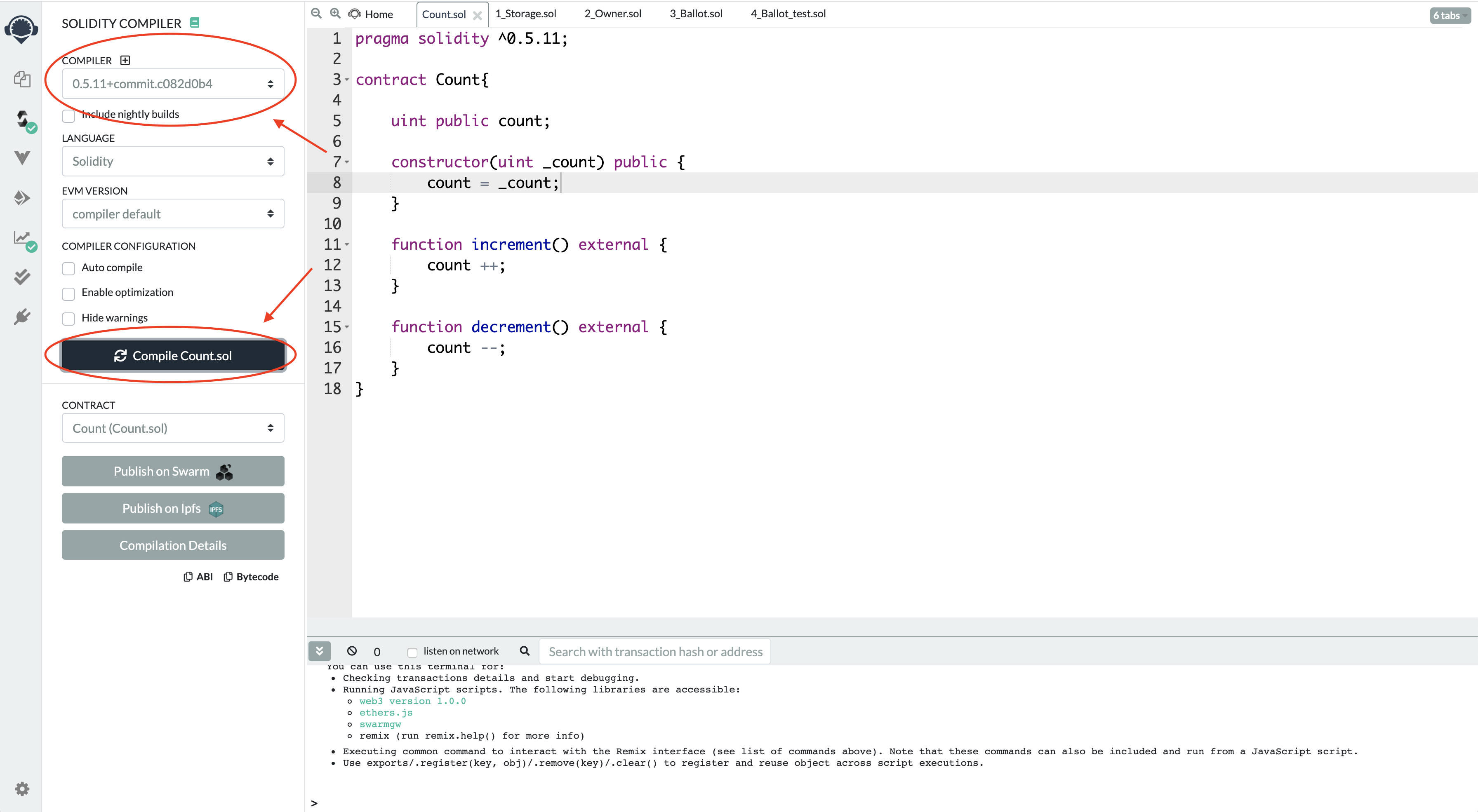Screen dimensions: 1478x812
Task: Expand the EVM Version dropdown
Action: (x=173, y=214)
